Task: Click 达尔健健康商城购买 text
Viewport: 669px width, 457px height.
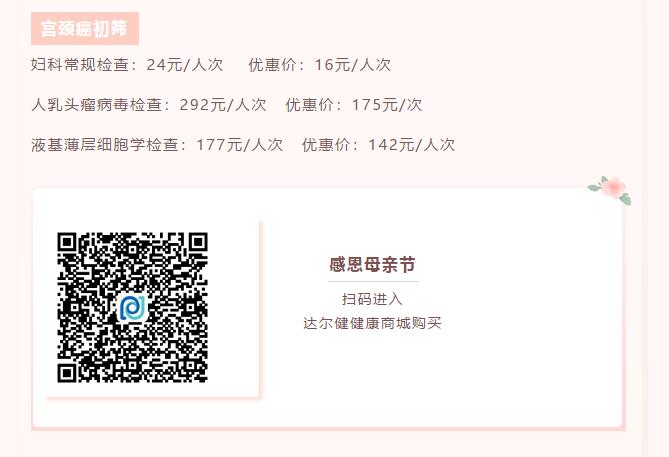Action: 372,323
